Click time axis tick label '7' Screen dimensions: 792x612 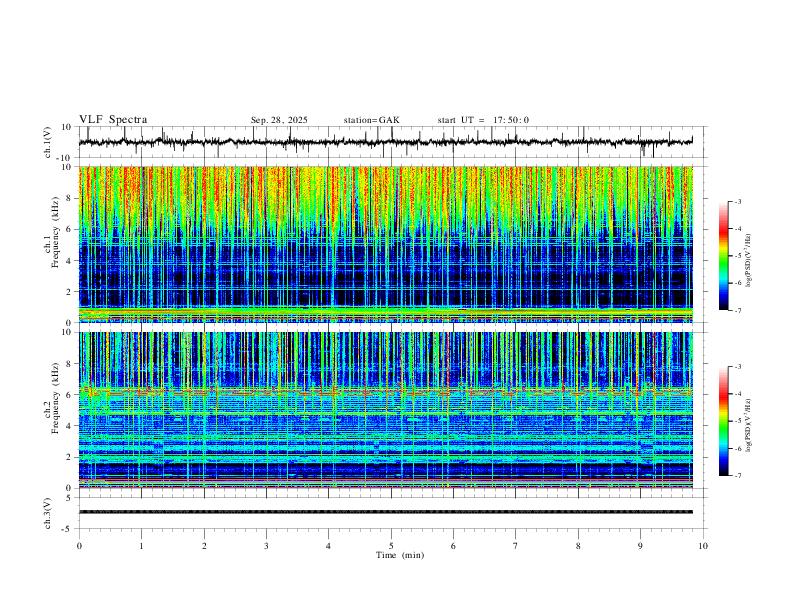pos(516,546)
